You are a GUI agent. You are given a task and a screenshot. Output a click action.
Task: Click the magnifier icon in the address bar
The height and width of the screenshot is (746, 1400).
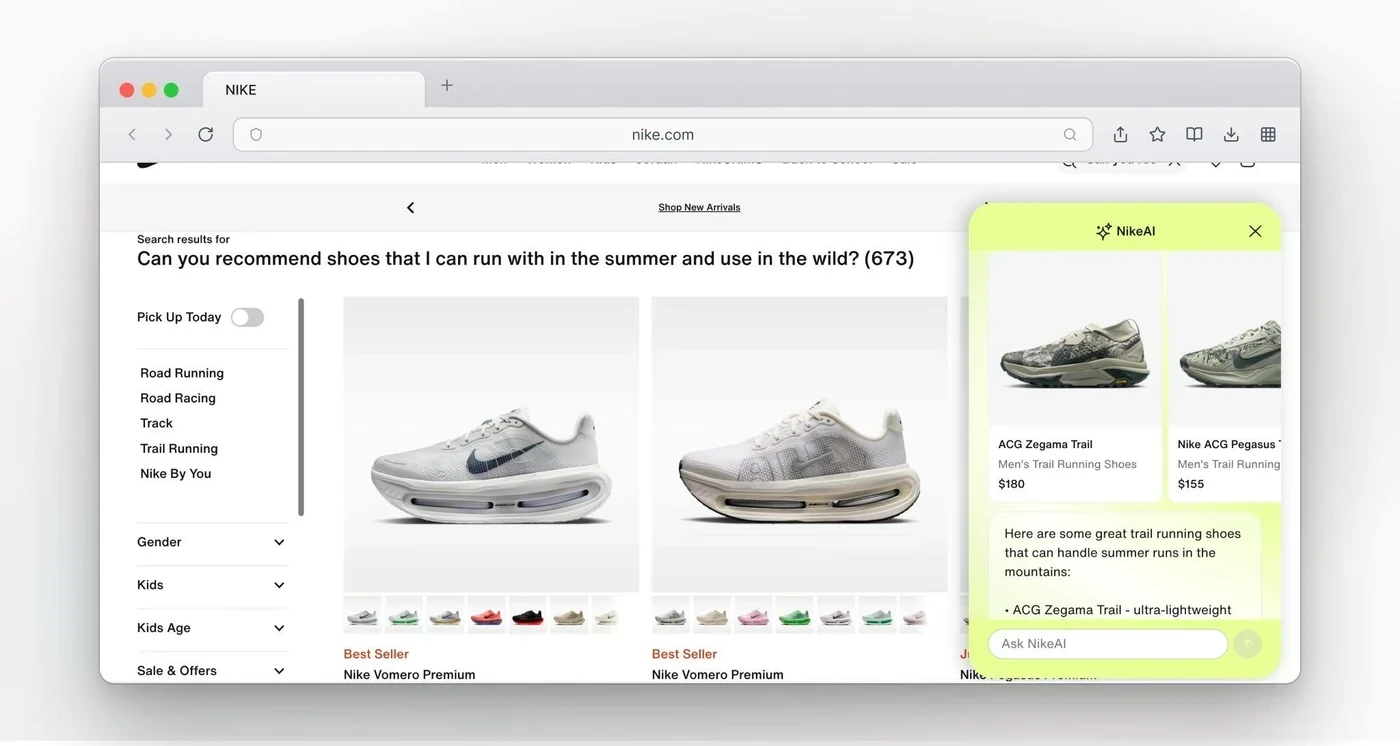click(x=1070, y=134)
